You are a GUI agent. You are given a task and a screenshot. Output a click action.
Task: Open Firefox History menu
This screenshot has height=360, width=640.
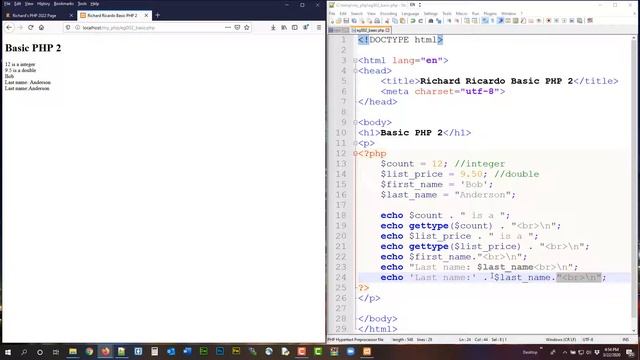(43, 4)
